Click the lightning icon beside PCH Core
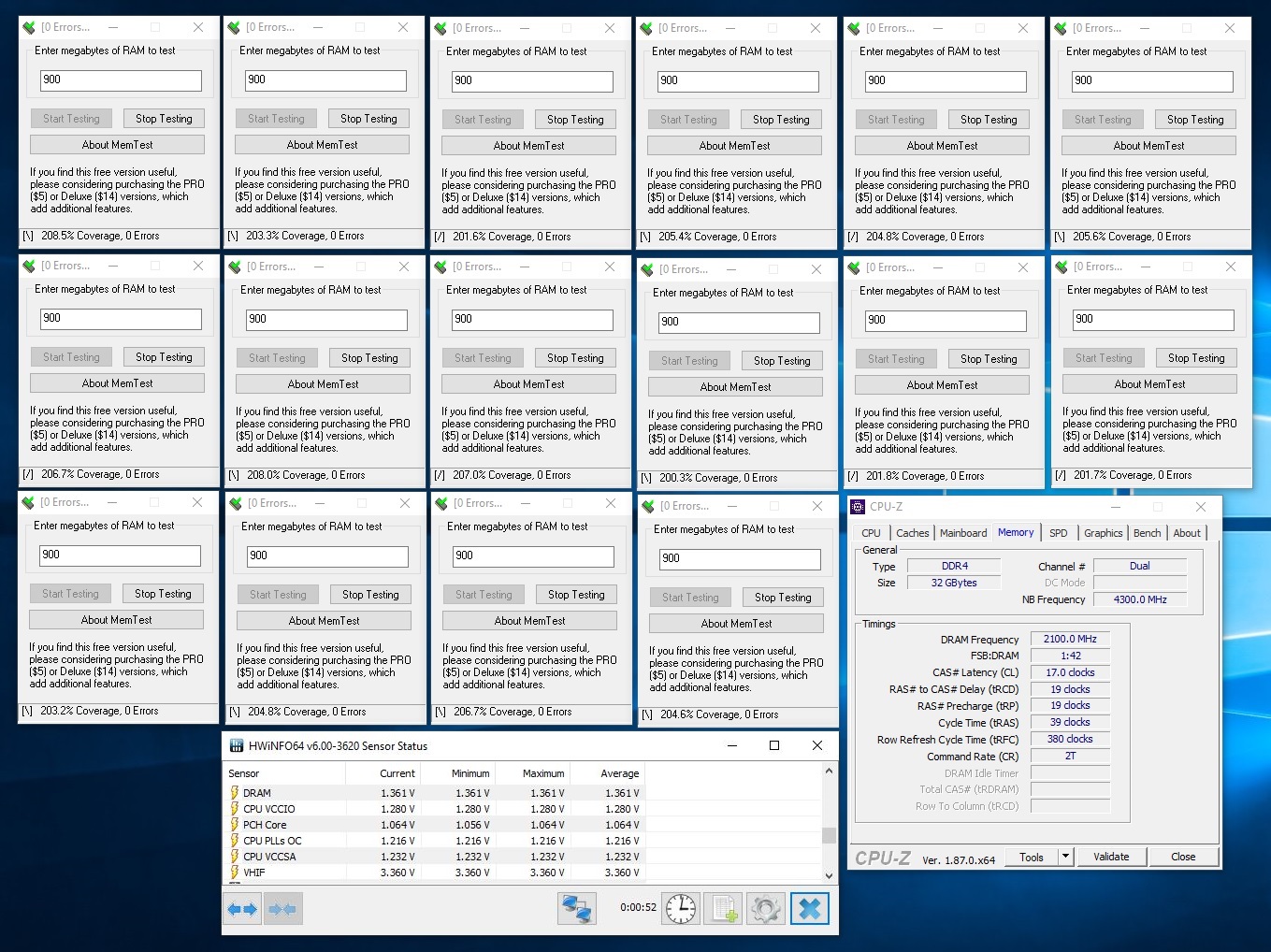 (235, 825)
